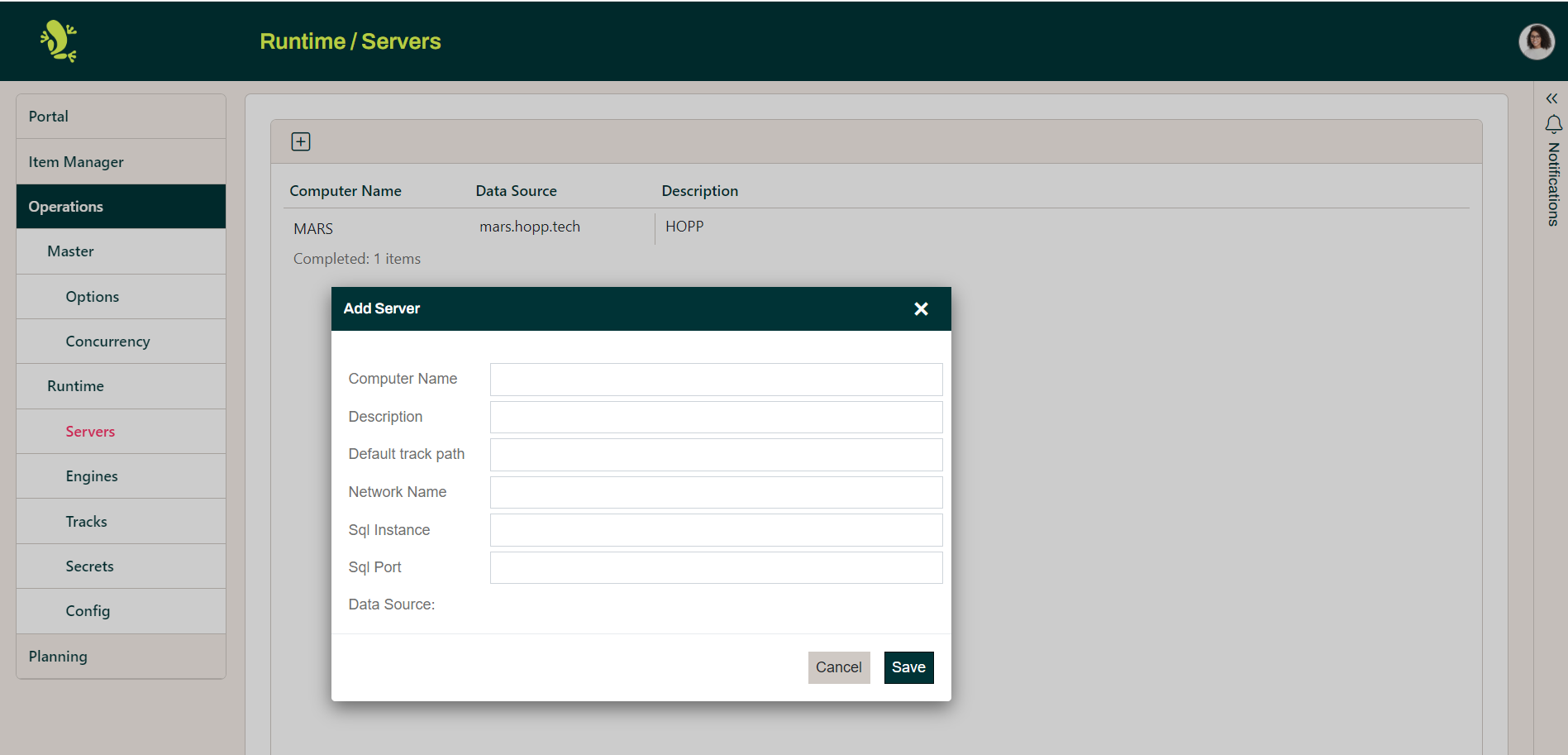Screen dimensions: 1568x755
Task: Close the Add Server dialog
Action: coord(921,308)
